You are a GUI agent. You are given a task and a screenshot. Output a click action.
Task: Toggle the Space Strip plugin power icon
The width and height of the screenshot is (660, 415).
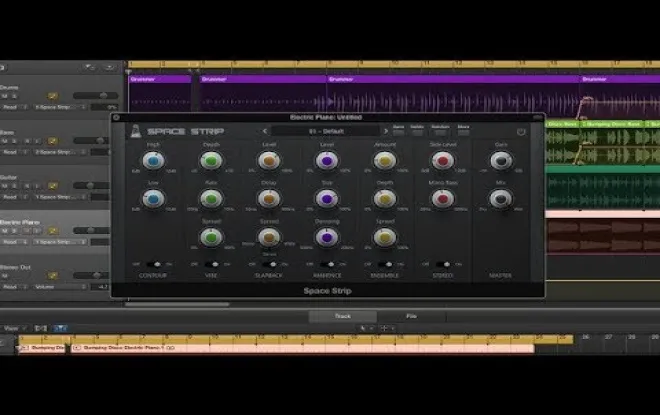tap(521, 132)
